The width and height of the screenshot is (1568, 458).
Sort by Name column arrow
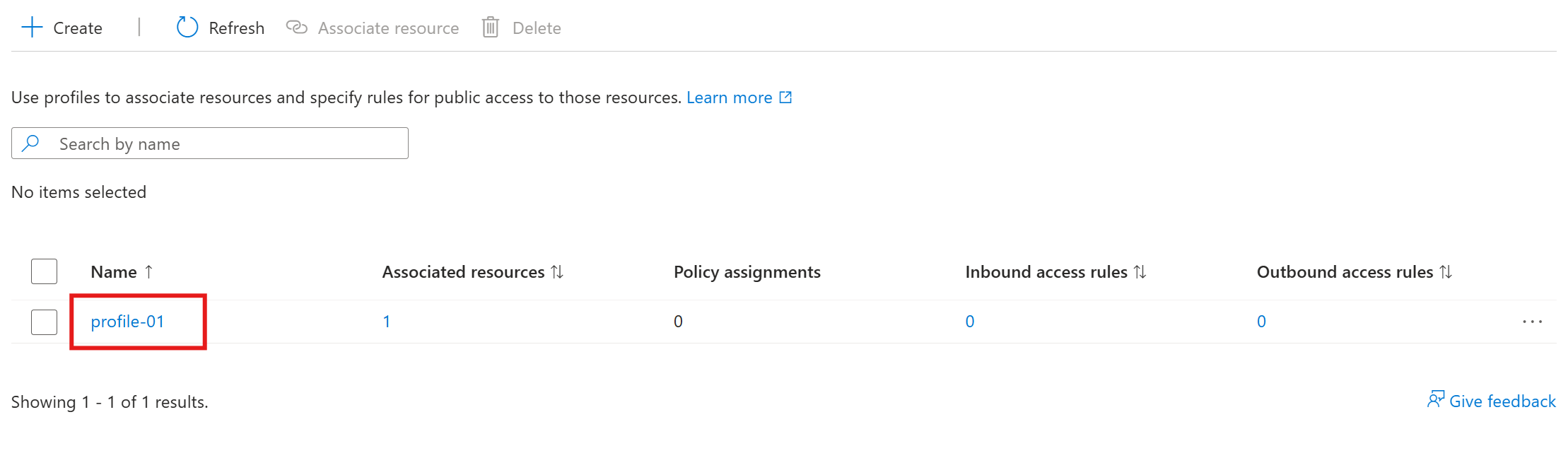click(148, 271)
